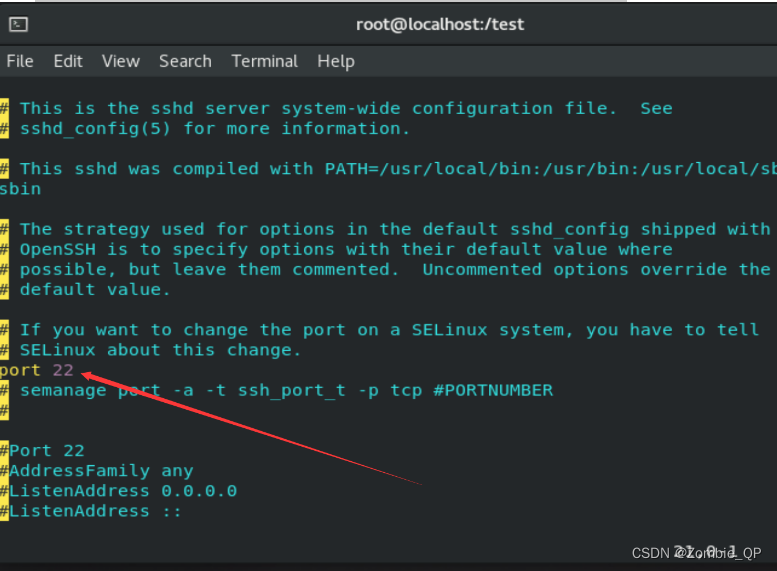Open the Help menu

(336, 61)
